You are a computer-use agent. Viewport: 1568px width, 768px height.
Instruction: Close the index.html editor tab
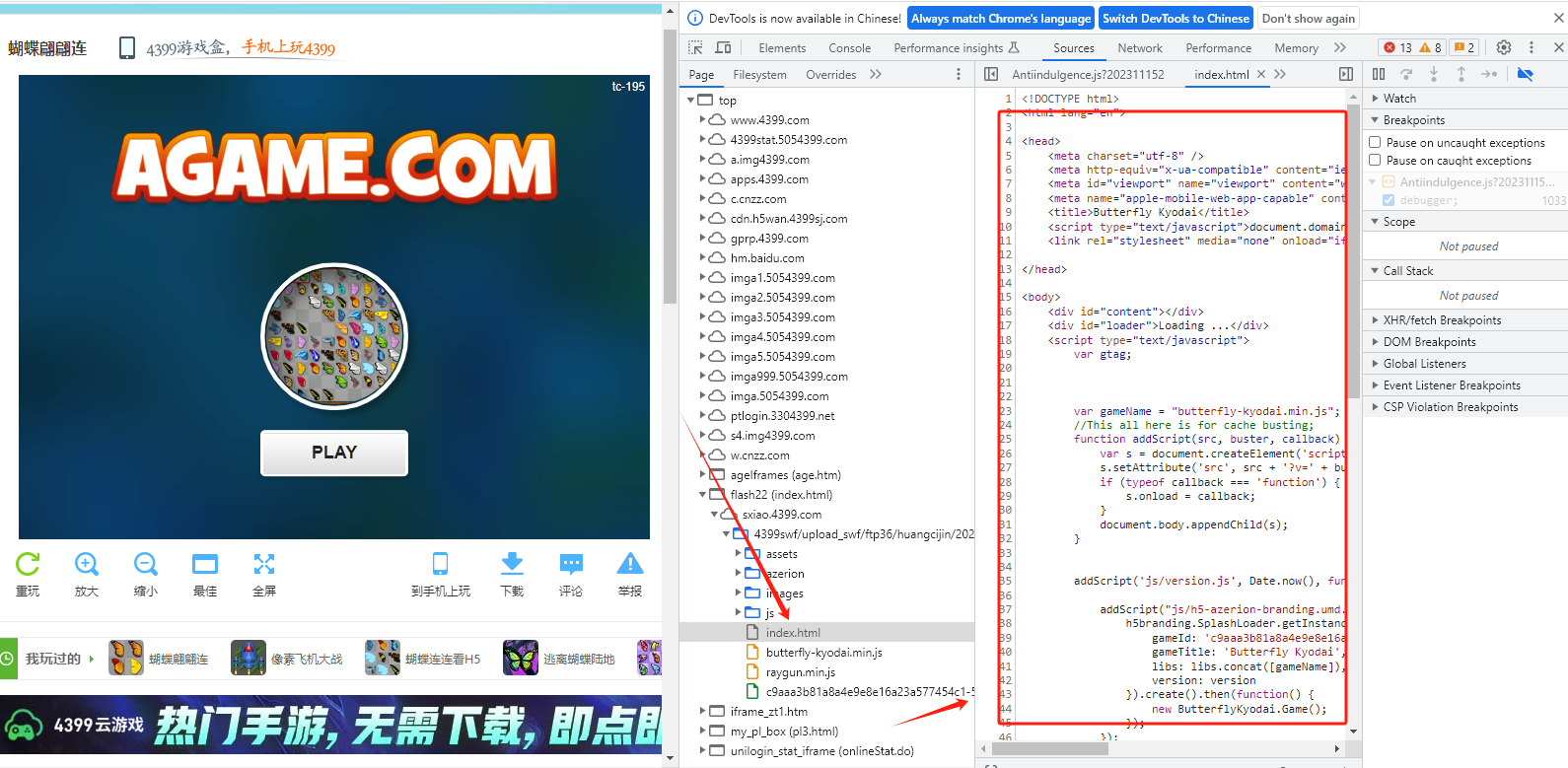coord(1261,74)
